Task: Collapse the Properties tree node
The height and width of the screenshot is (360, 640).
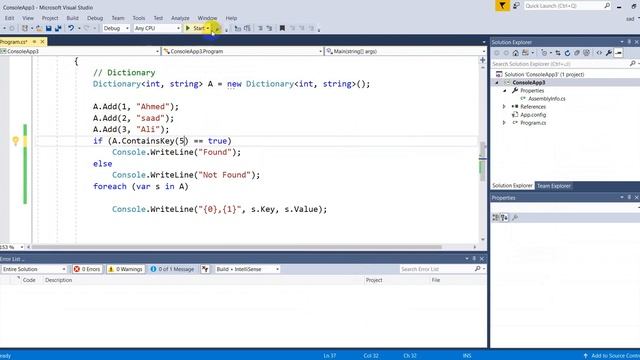Action: tap(504, 91)
